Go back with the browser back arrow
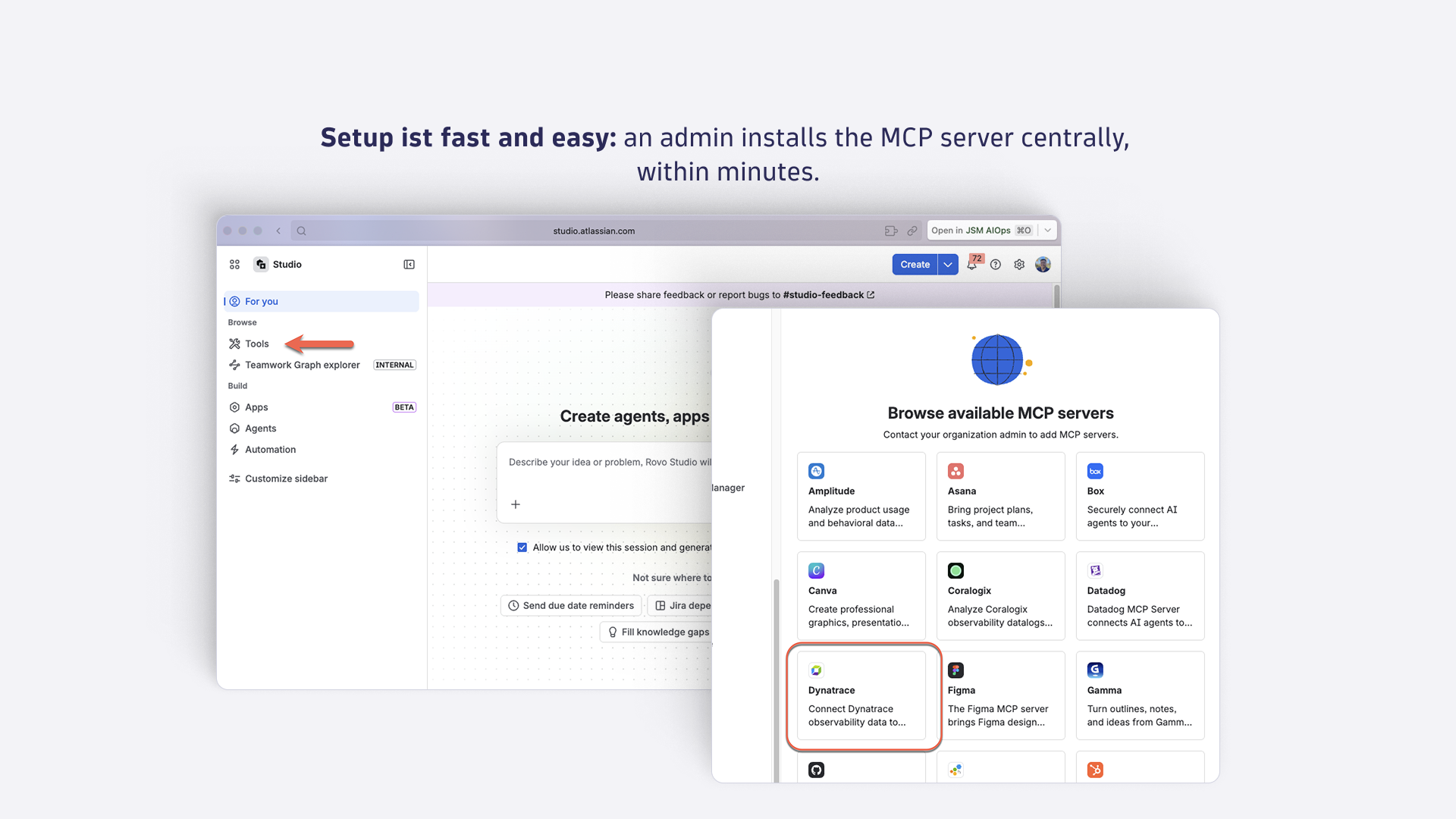 click(278, 231)
